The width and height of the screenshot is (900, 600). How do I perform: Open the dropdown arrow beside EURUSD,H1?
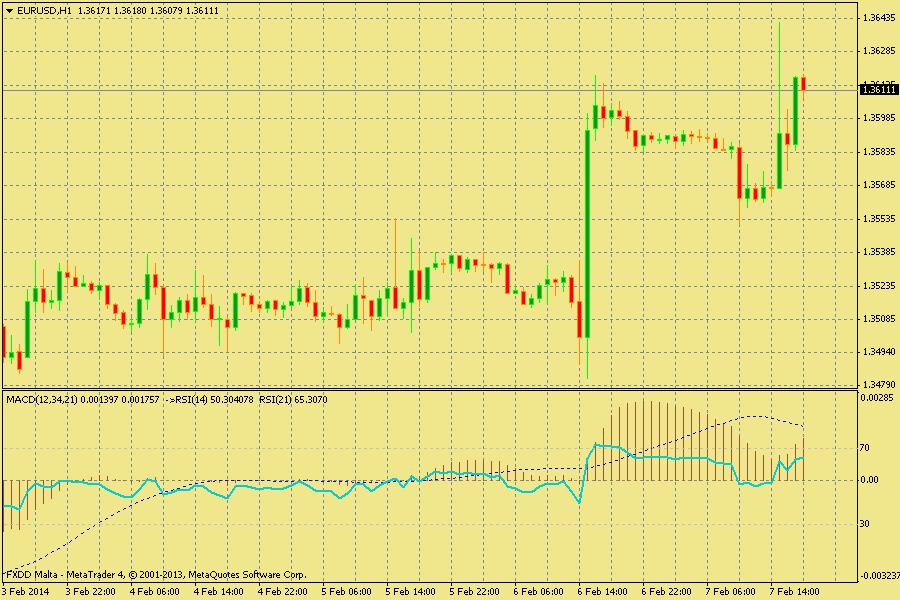pyautogui.click(x=9, y=10)
